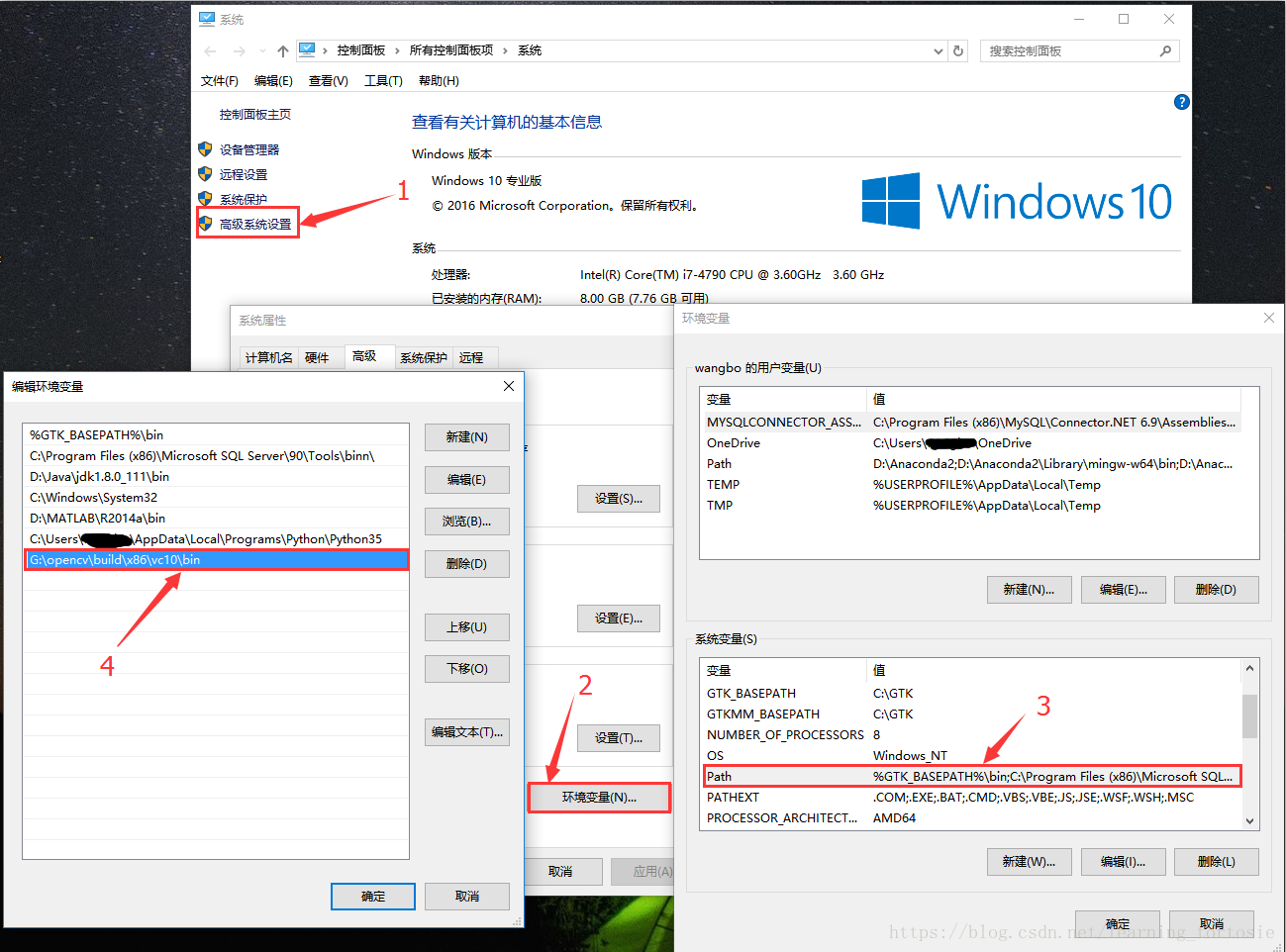Click 上移(U) button

pyautogui.click(x=466, y=626)
